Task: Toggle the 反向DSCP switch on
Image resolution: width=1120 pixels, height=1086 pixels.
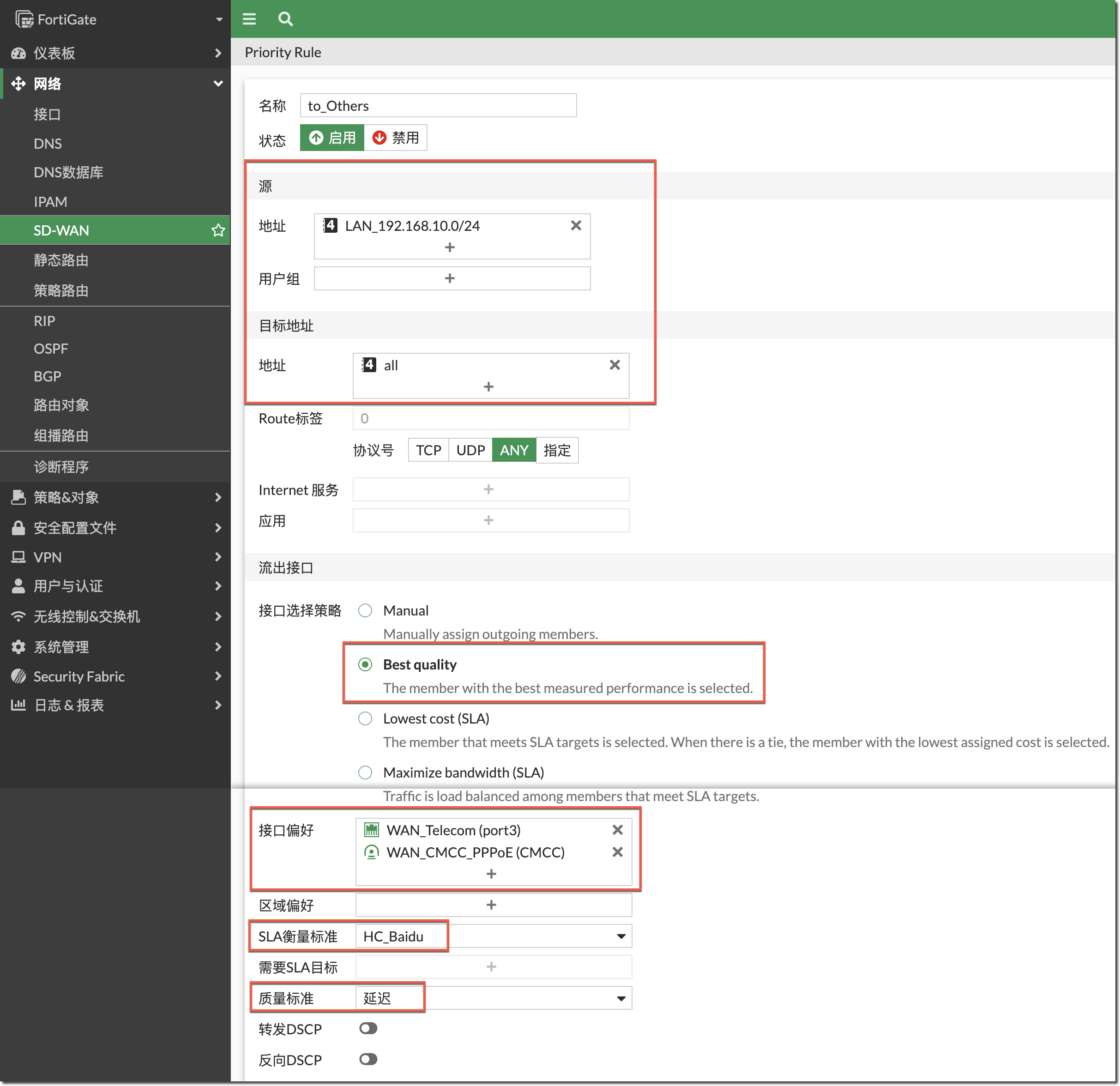Action: (x=368, y=1059)
